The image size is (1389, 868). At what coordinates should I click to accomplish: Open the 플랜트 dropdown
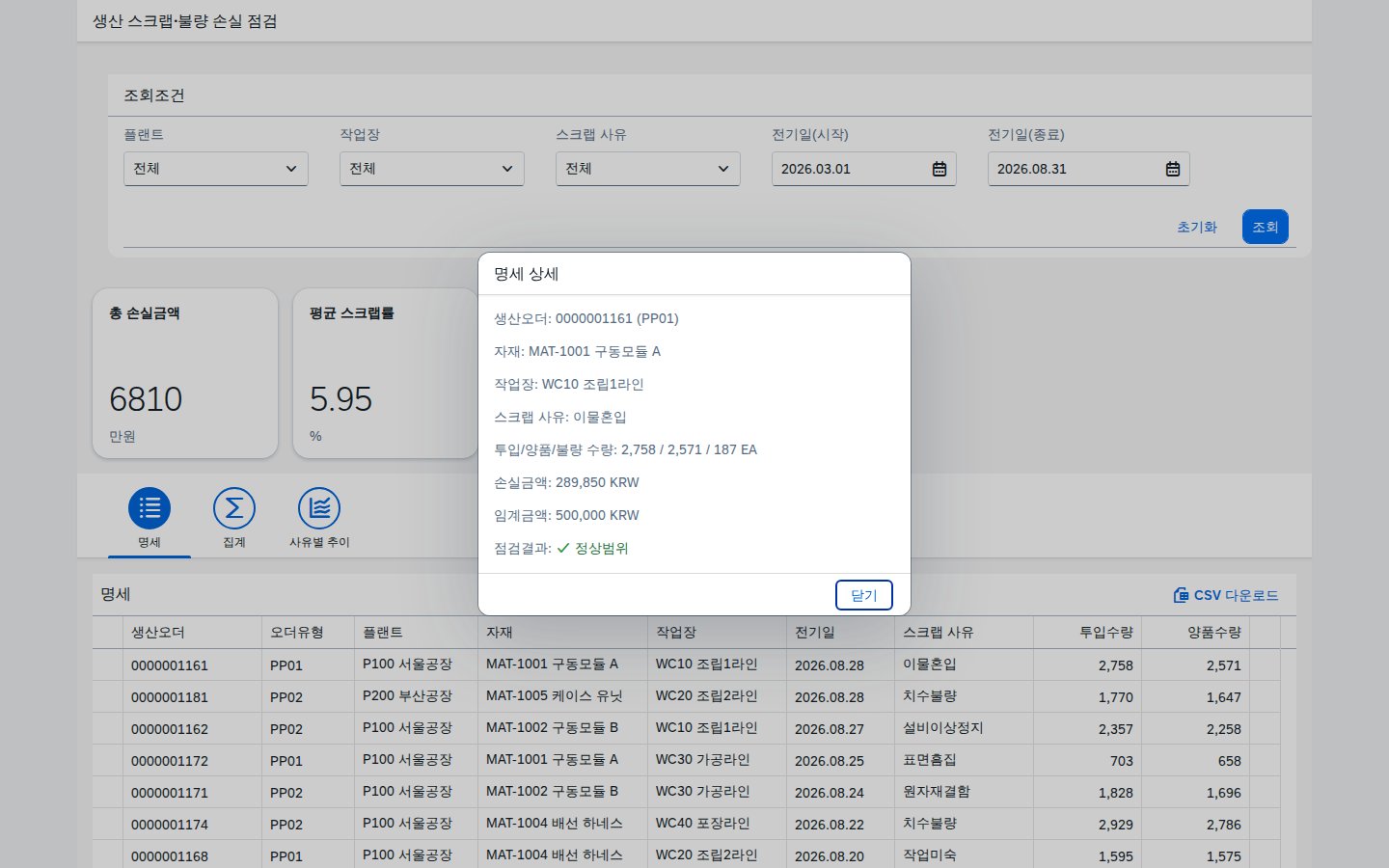tap(216, 169)
